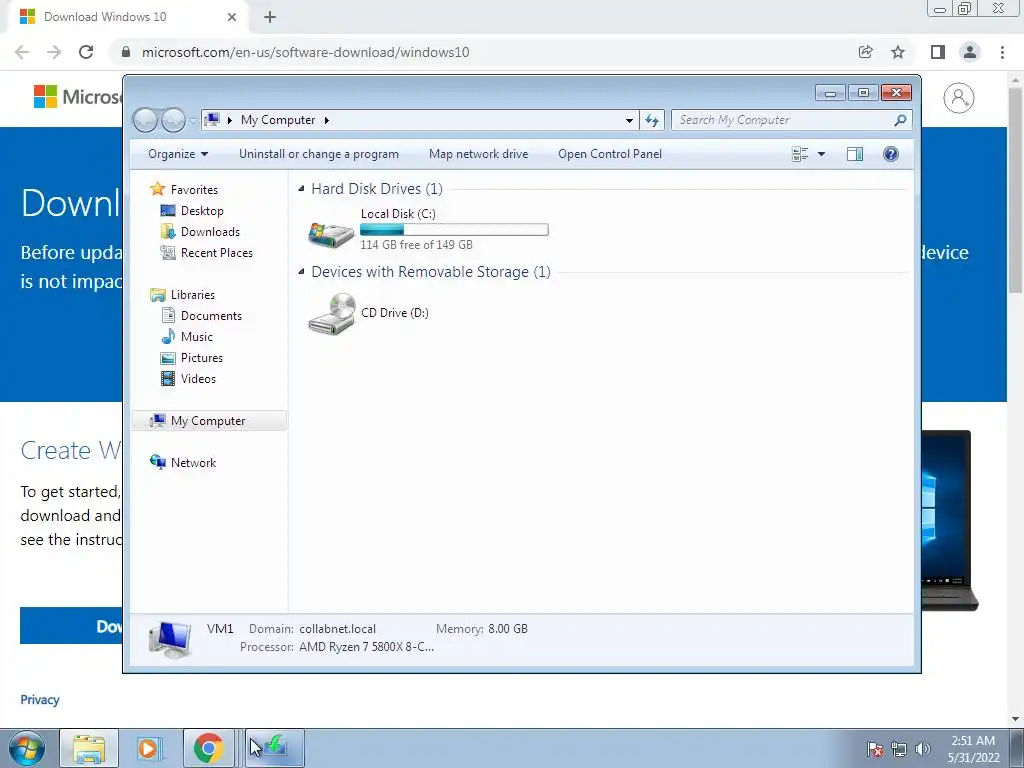Click arrow after My Computer in breadcrumb
This screenshot has height=768, width=1024.
click(x=327, y=120)
